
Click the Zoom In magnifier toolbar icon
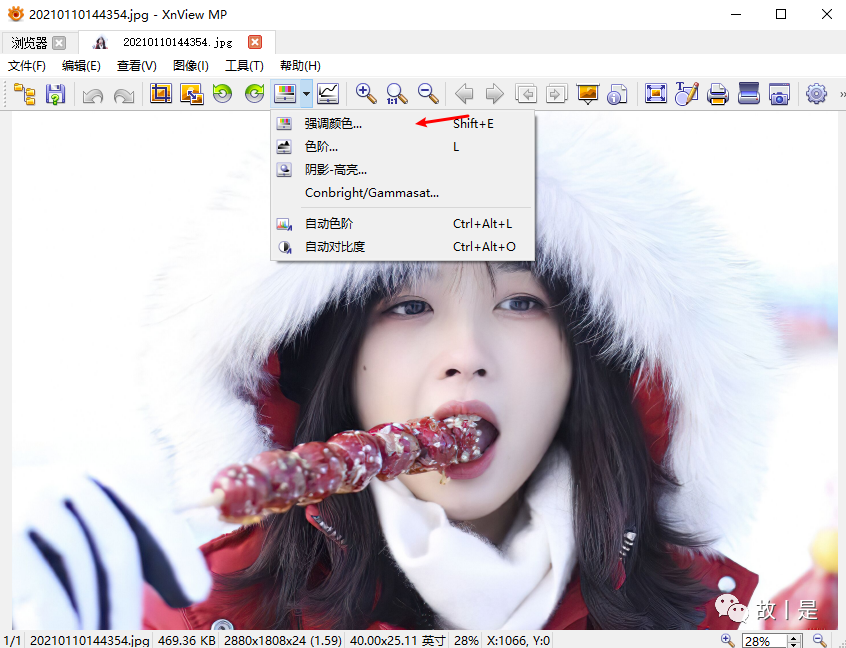click(366, 94)
